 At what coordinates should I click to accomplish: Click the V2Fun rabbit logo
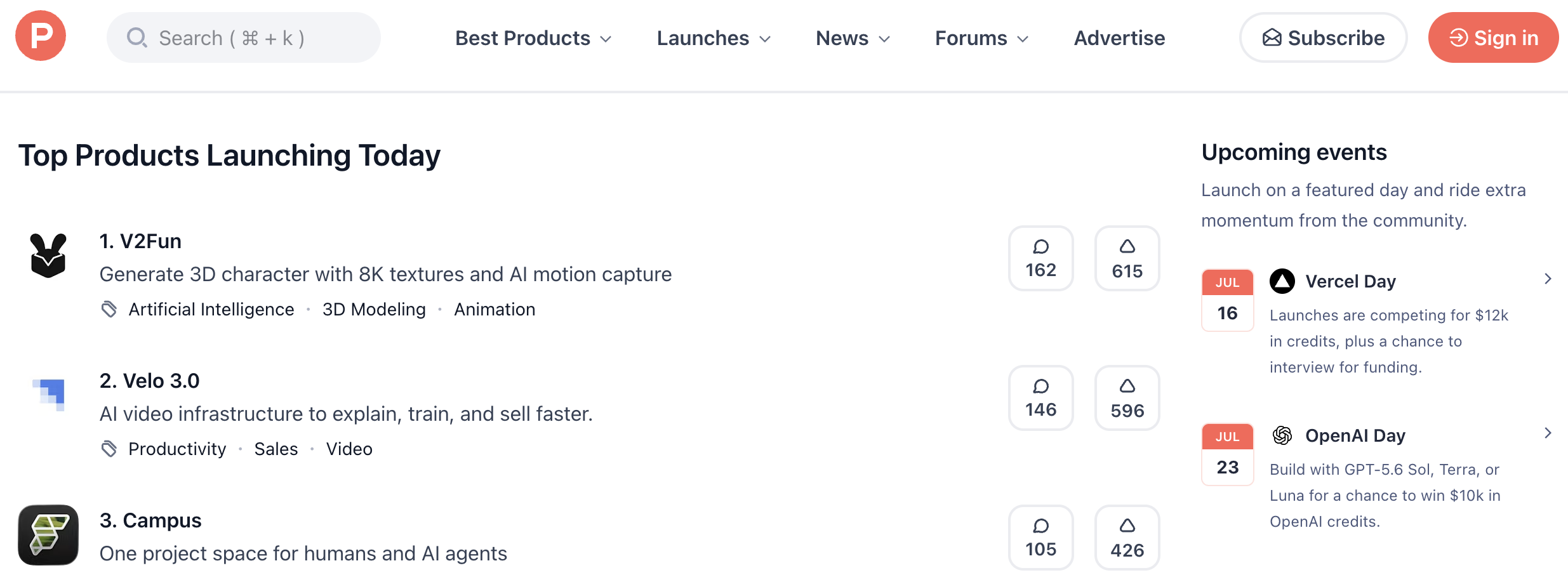pyautogui.click(x=48, y=255)
